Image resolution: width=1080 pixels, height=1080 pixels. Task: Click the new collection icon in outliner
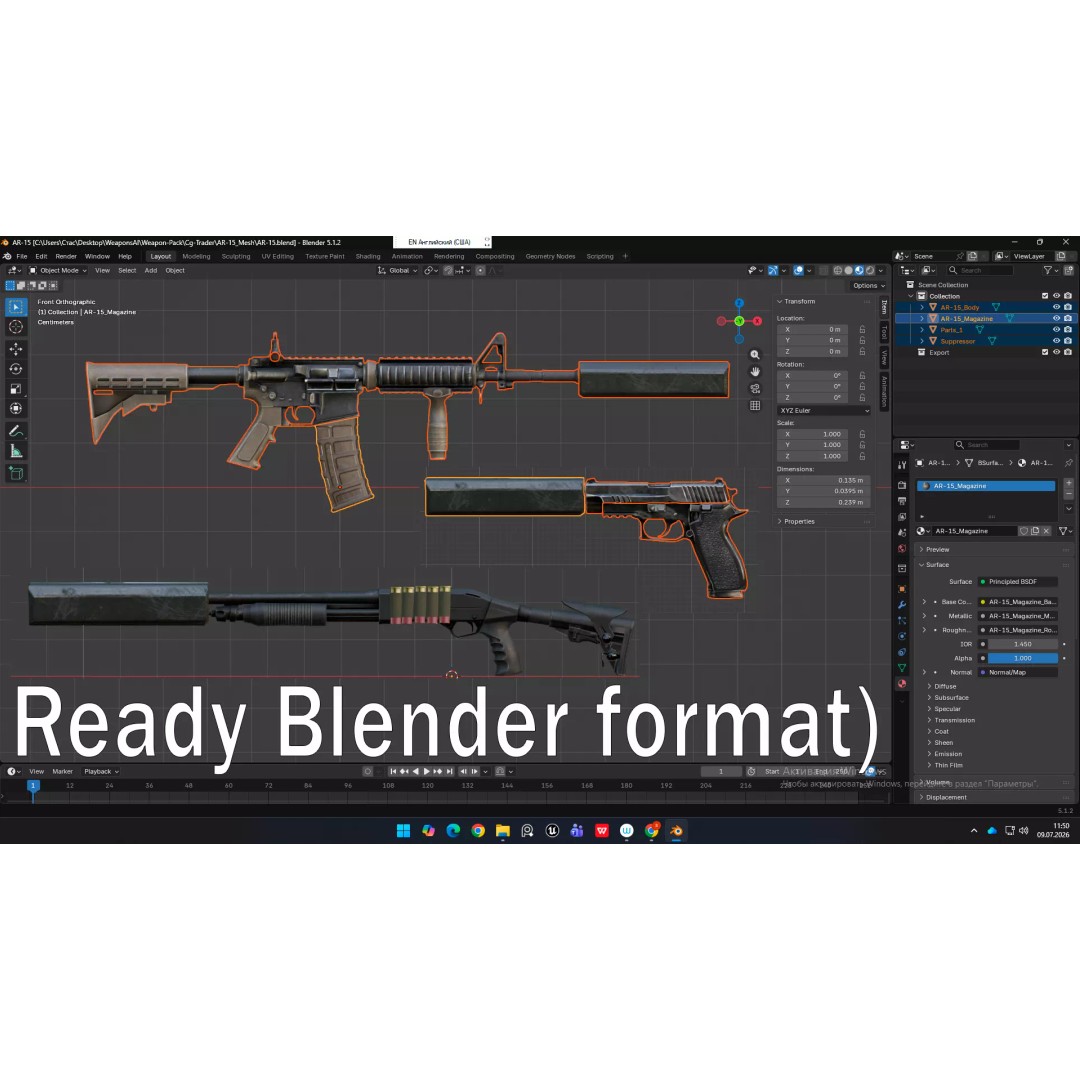[1069, 271]
